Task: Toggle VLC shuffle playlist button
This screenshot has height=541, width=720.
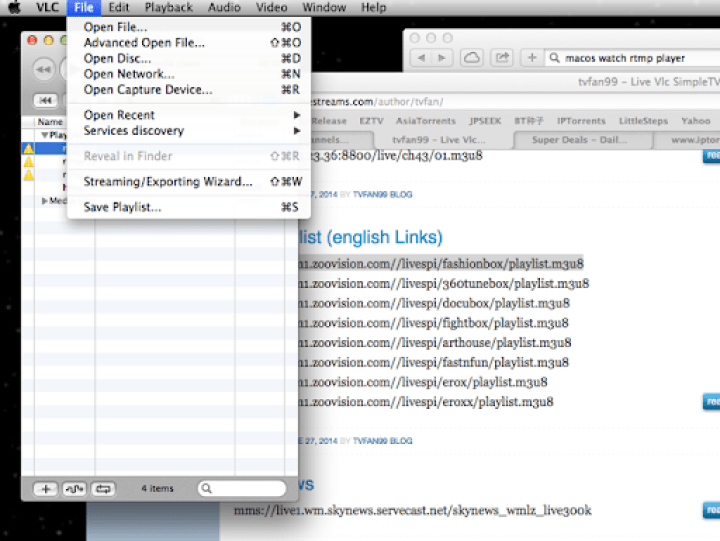Action: pyautogui.click(x=74, y=489)
